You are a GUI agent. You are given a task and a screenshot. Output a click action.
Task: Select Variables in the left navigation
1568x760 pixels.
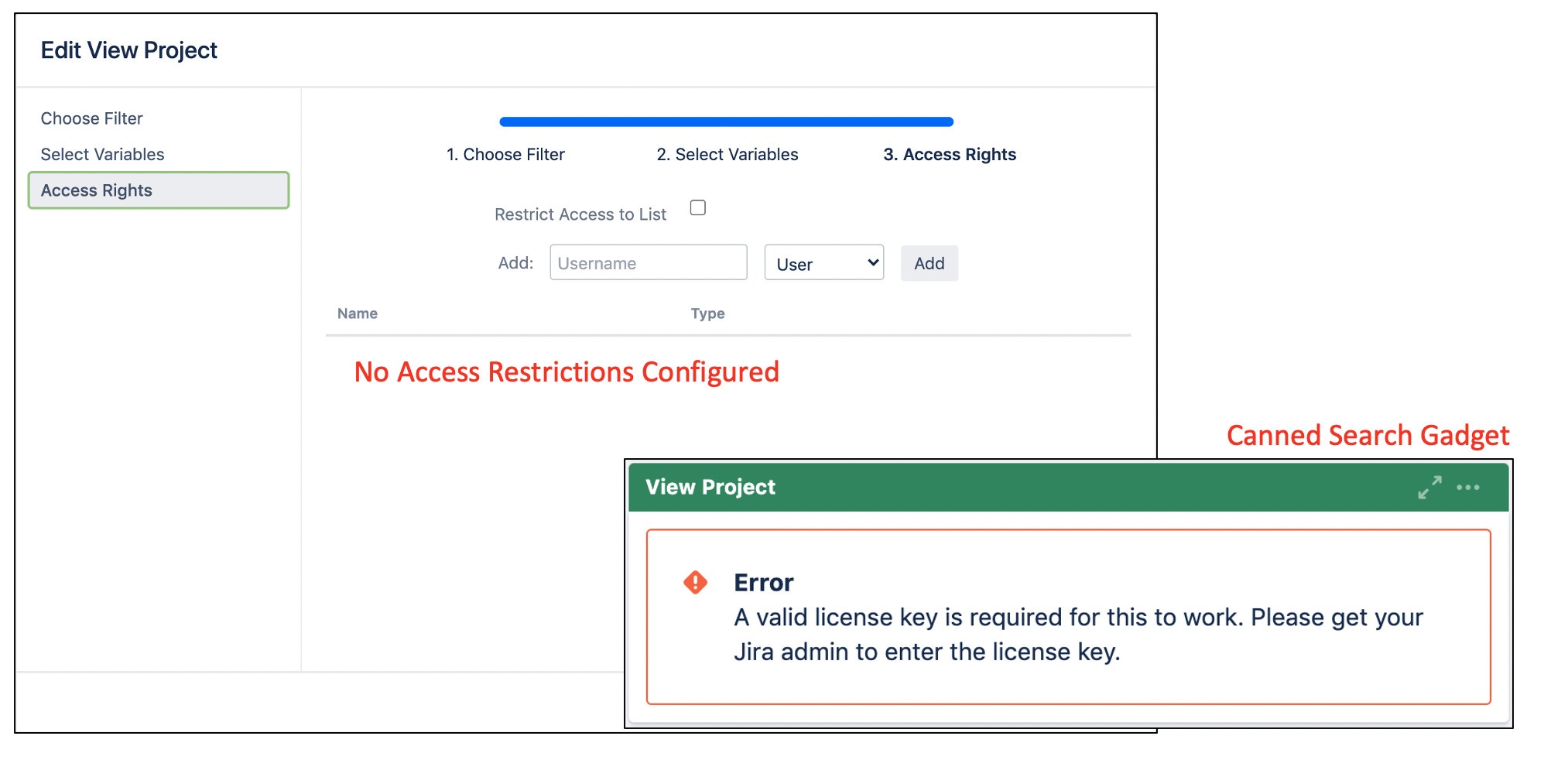tap(102, 154)
